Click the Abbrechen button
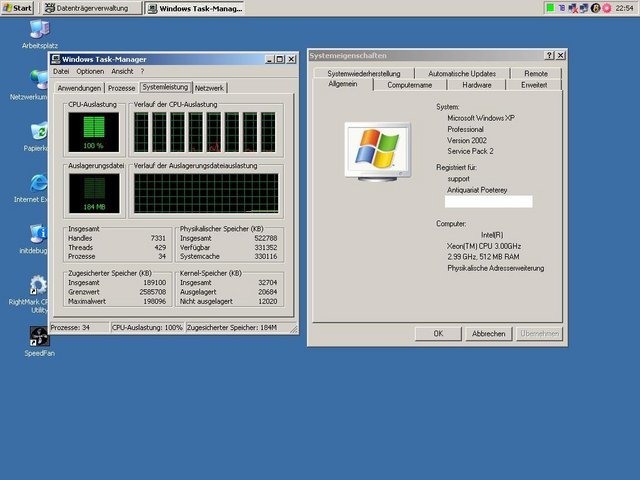Viewport: 640px width, 480px height. click(489, 333)
